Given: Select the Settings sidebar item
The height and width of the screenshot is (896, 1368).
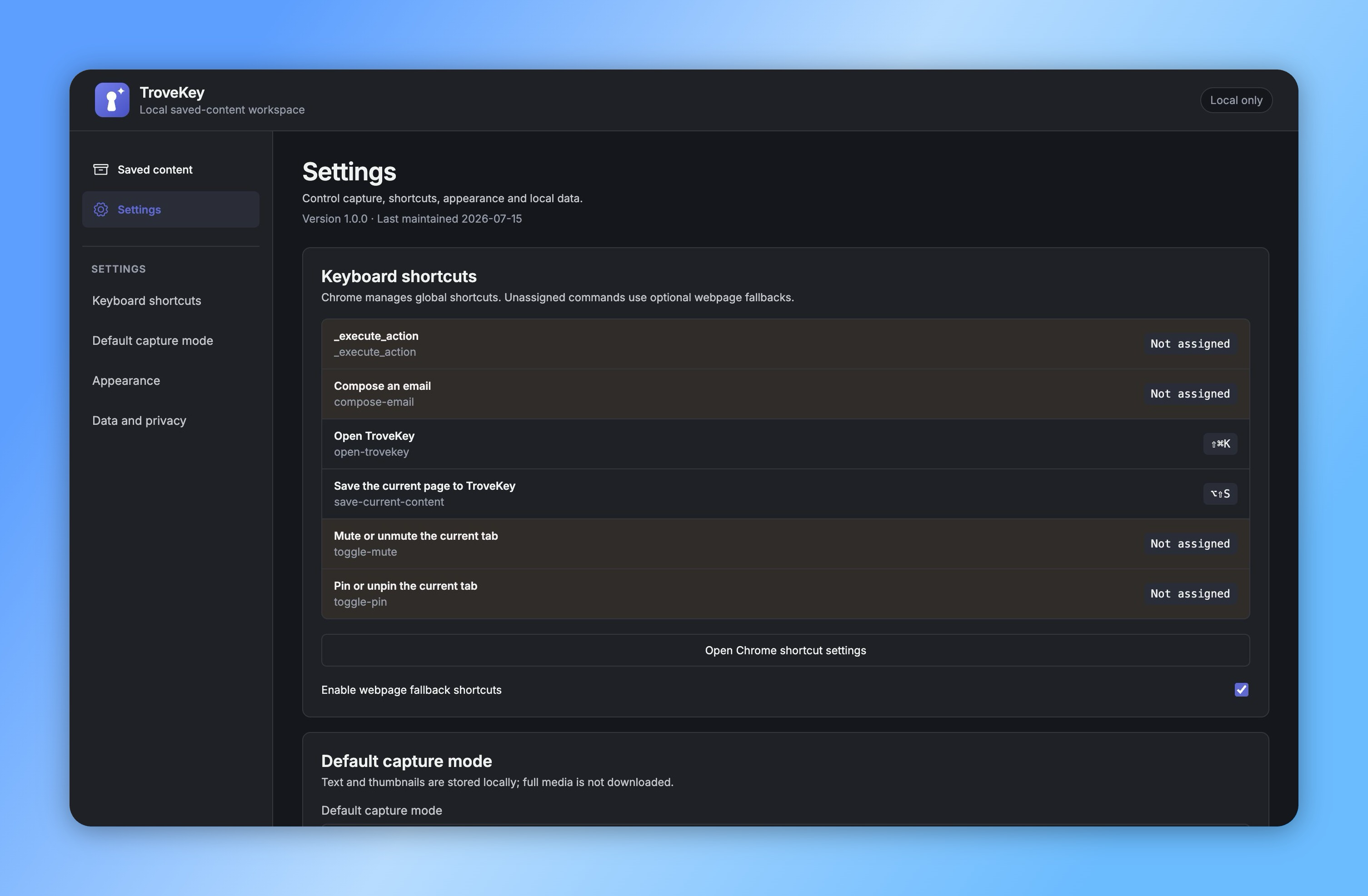Looking at the screenshot, I should (x=171, y=209).
